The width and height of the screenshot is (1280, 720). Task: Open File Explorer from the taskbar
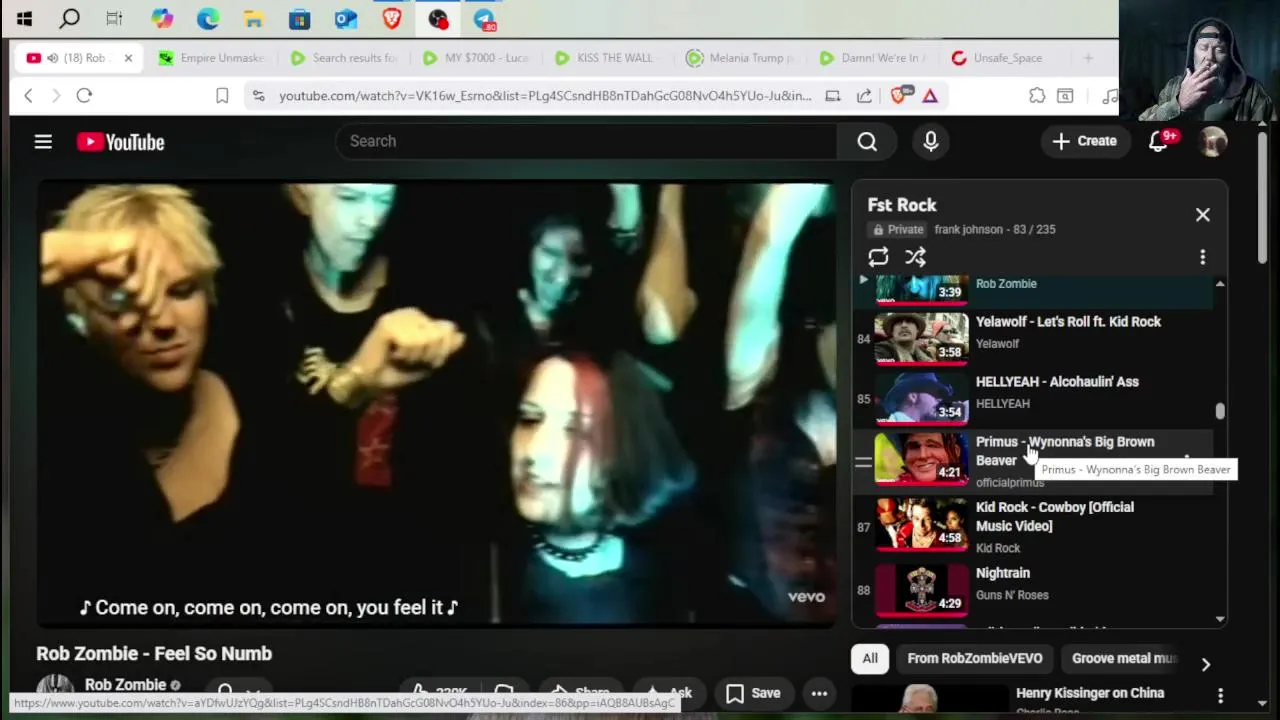254,18
